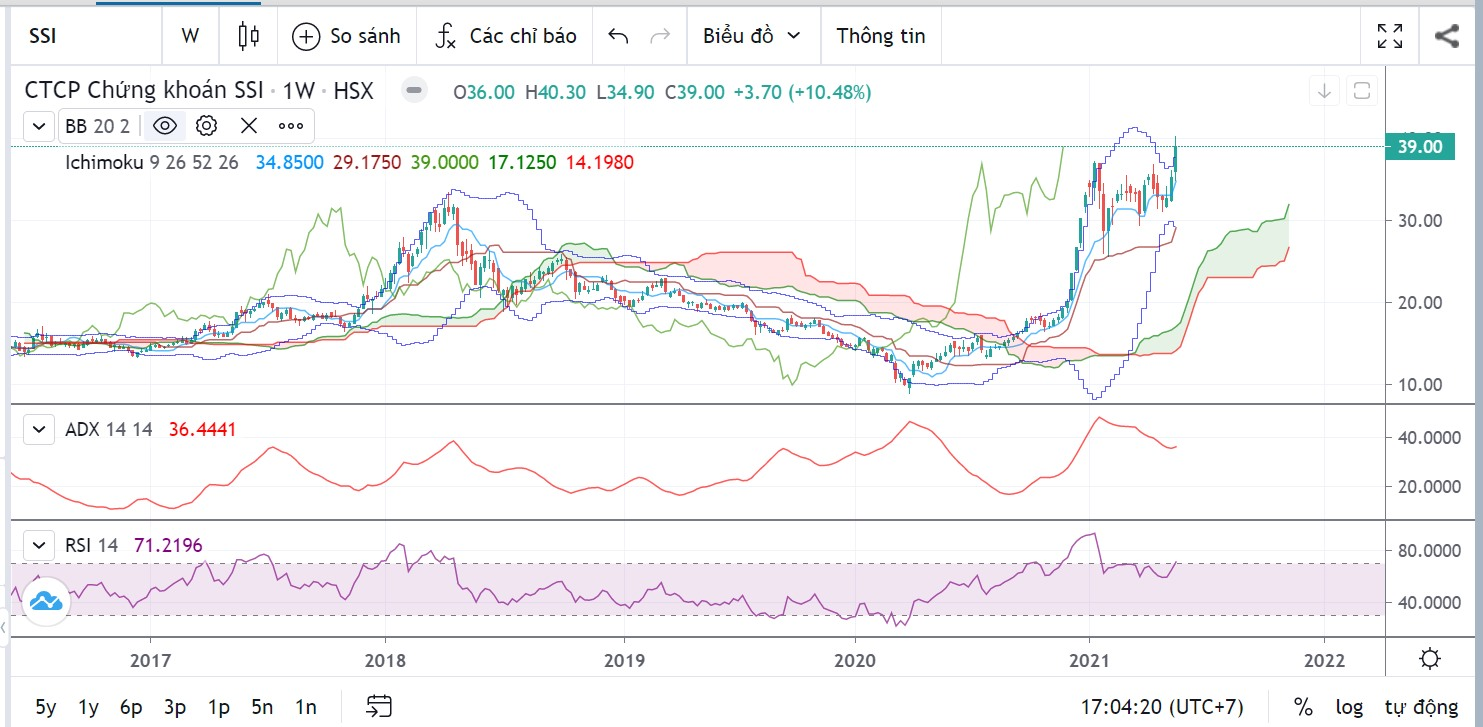Toggle BB indicator visibility eye
The width and height of the screenshot is (1483, 727).
[x=165, y=126]
